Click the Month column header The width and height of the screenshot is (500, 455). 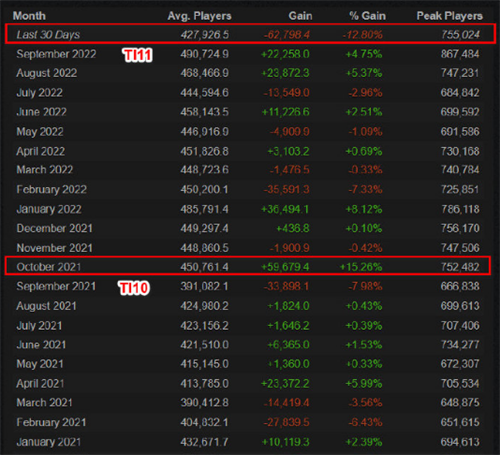coord(29,16)
